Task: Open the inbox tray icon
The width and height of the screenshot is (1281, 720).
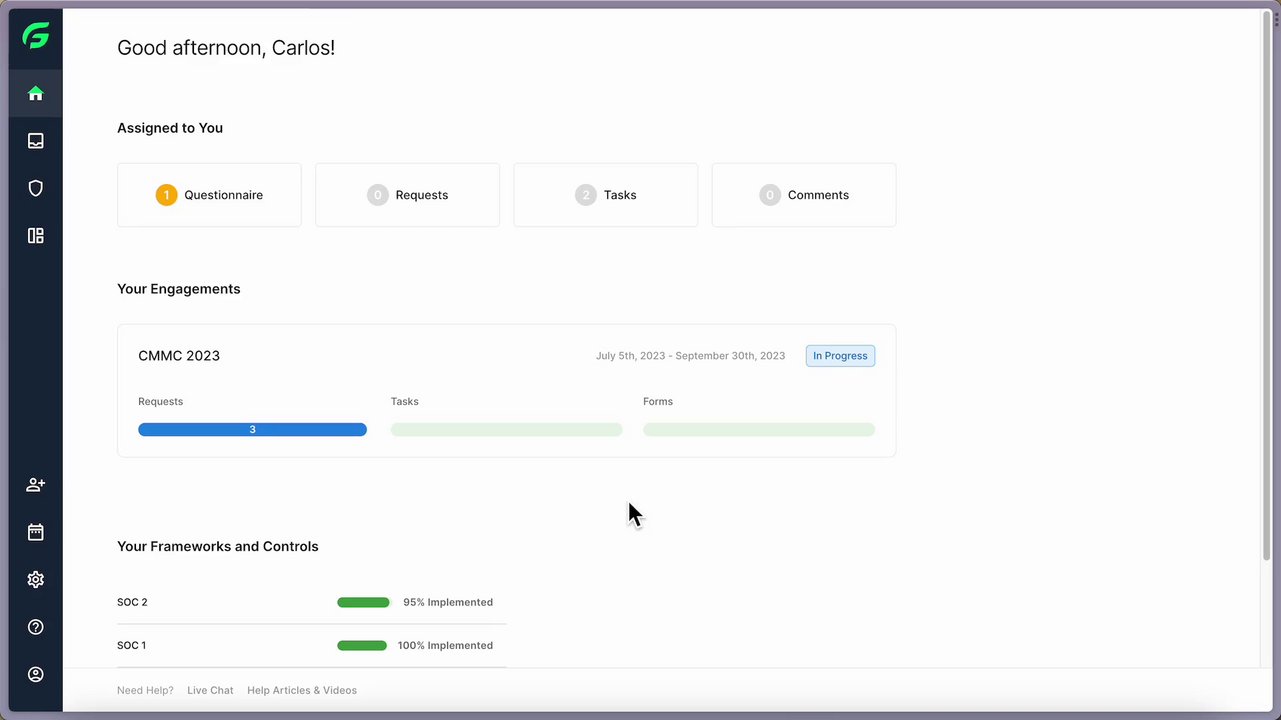Action: [x=36, y=141]
